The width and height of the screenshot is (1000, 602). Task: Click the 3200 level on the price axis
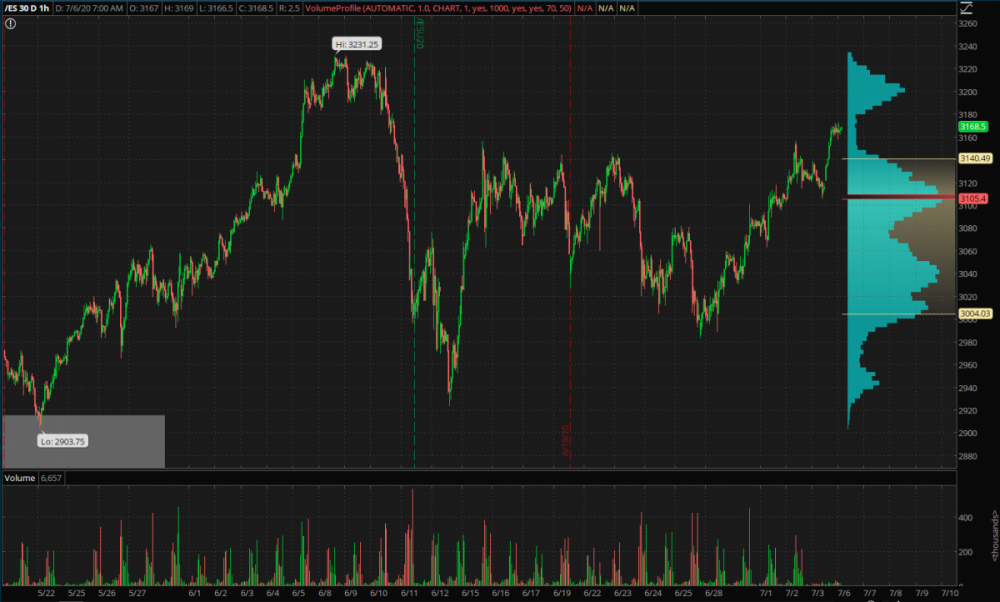967,92
